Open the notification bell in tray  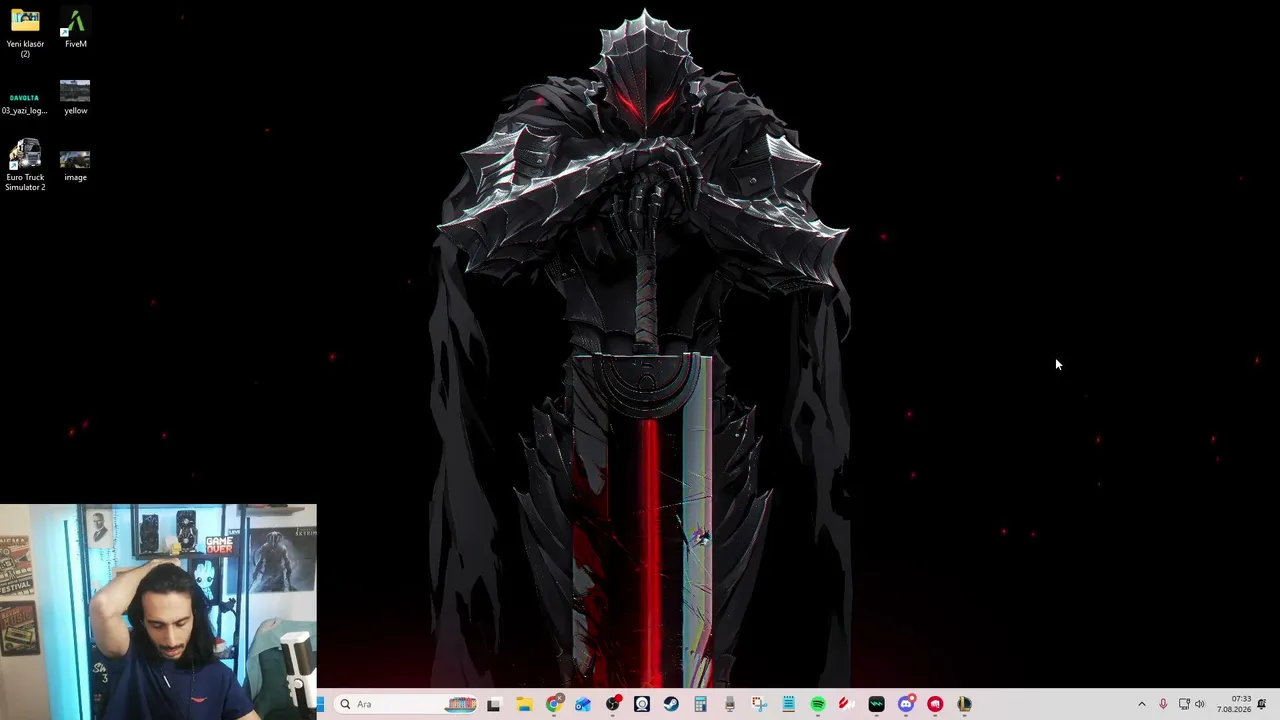click(x=1262, y=704)
